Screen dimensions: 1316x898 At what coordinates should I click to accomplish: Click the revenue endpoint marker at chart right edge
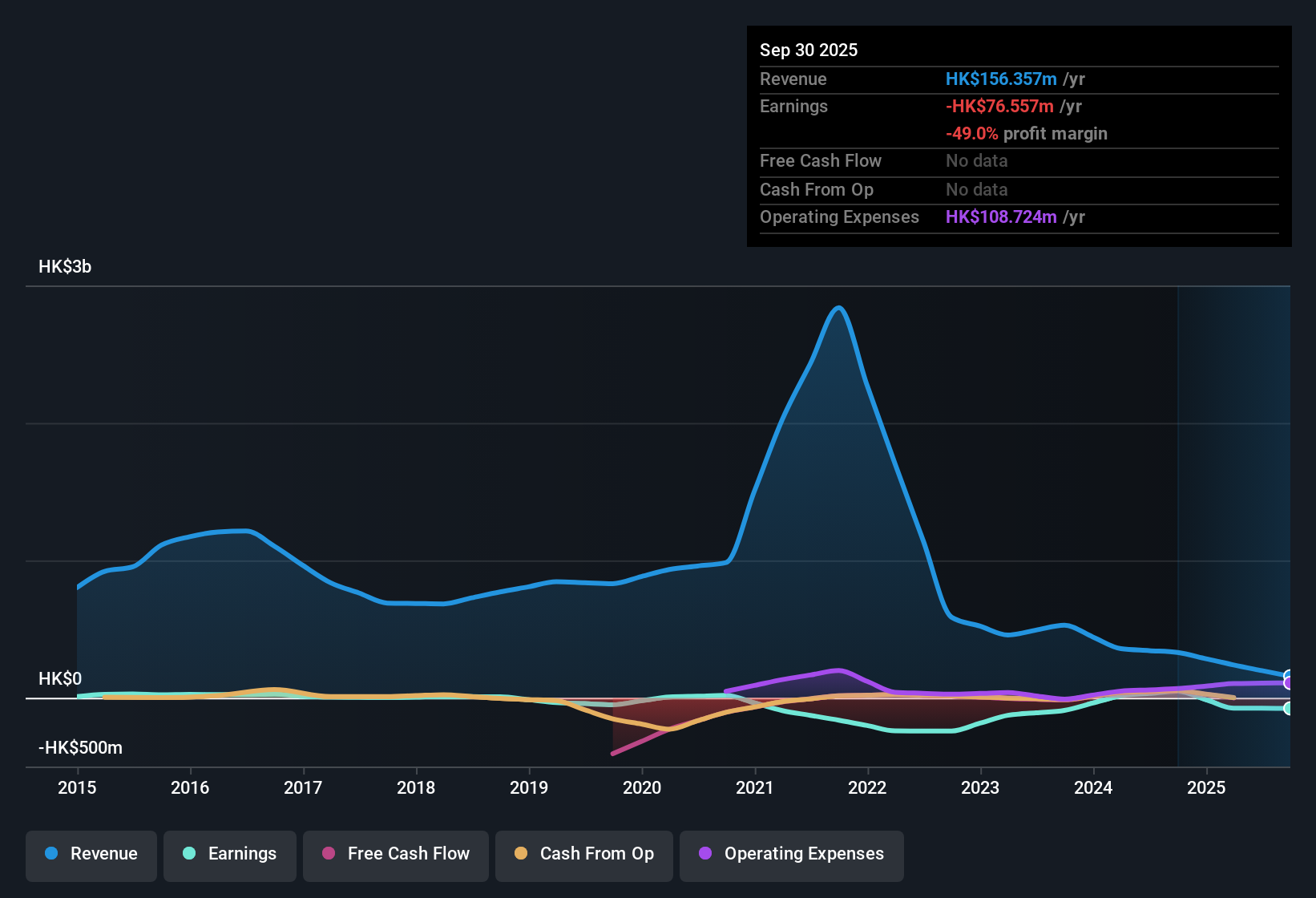pos(1288,674)
